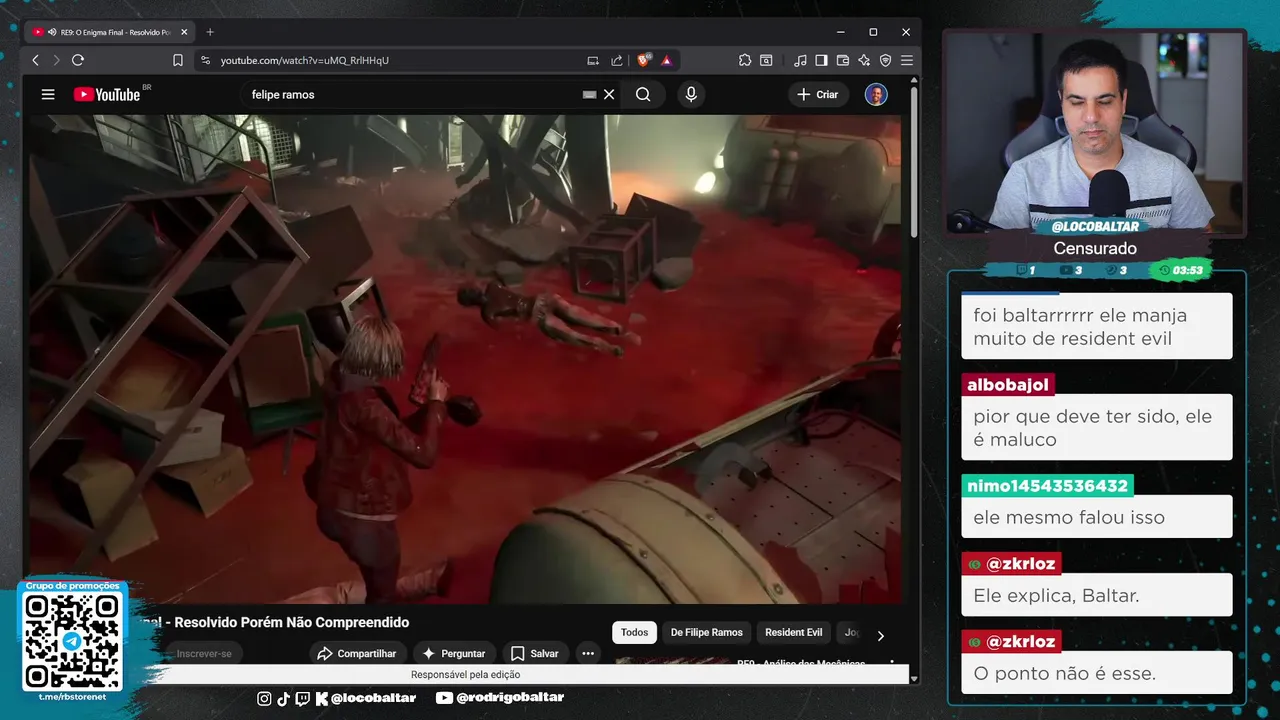Click the chat message 'Ele explica, Baltar.'

coord(1056,596)
